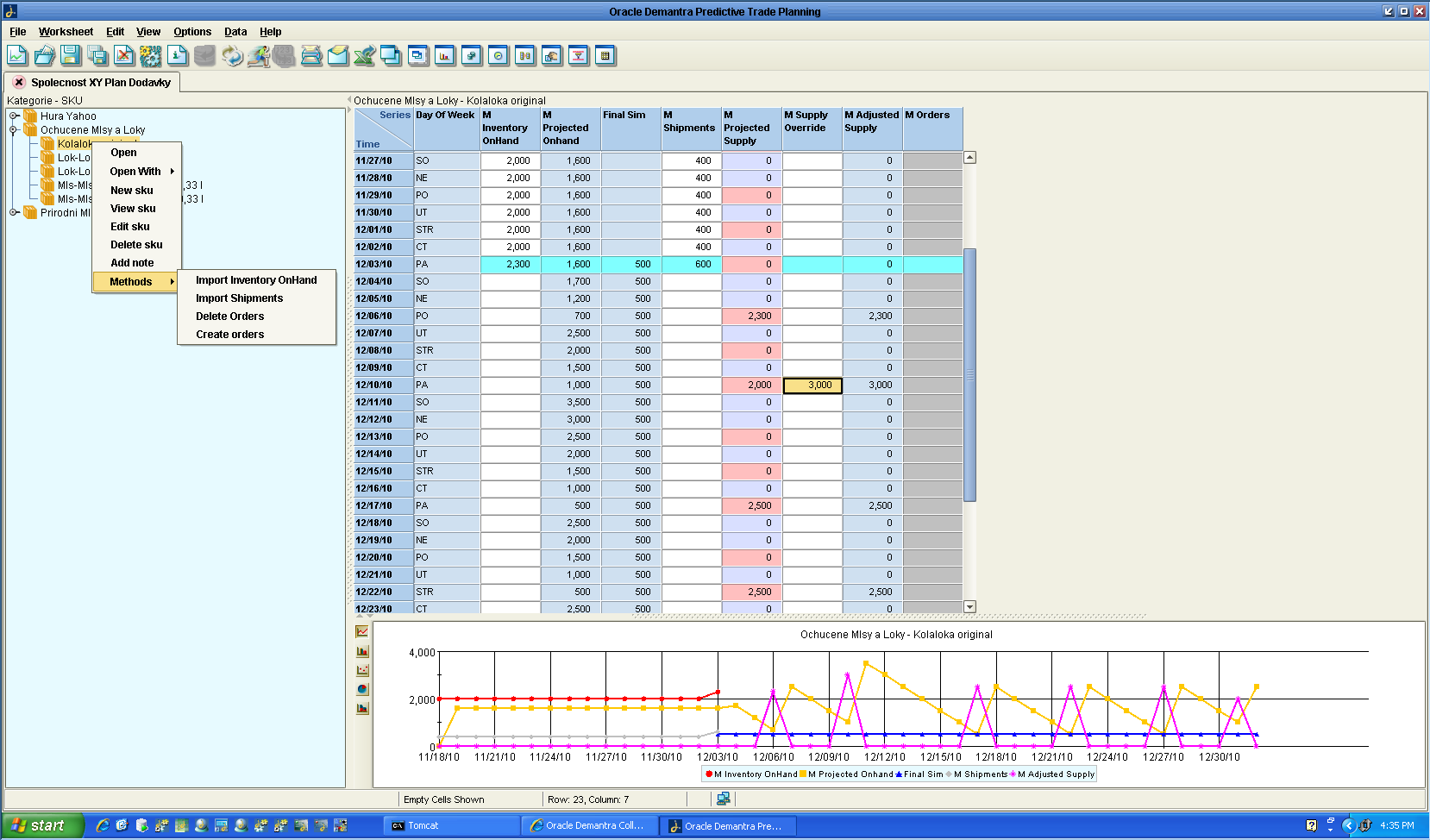Click the Cascade windows toolbar icon
The image size is (1430, 840).
392,56
